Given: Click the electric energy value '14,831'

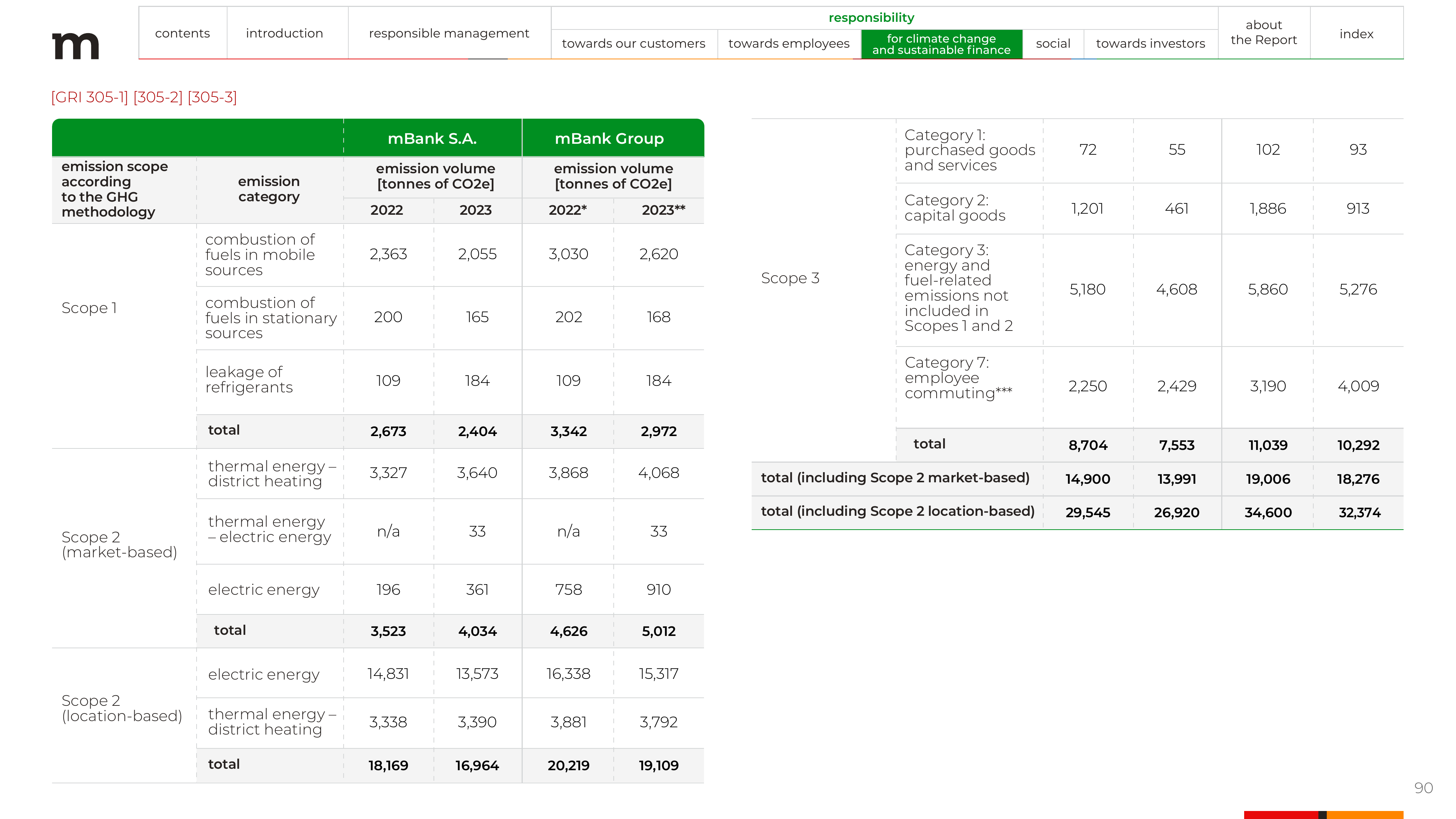Looking at the screenshot, I should click(388, 674).
